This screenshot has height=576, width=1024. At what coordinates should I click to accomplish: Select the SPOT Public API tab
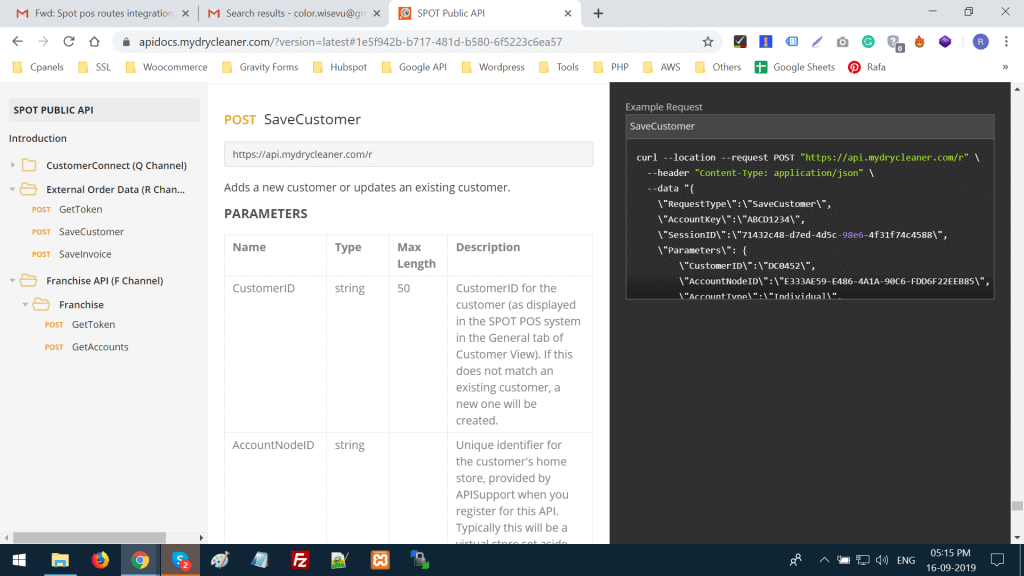point(483,13)
